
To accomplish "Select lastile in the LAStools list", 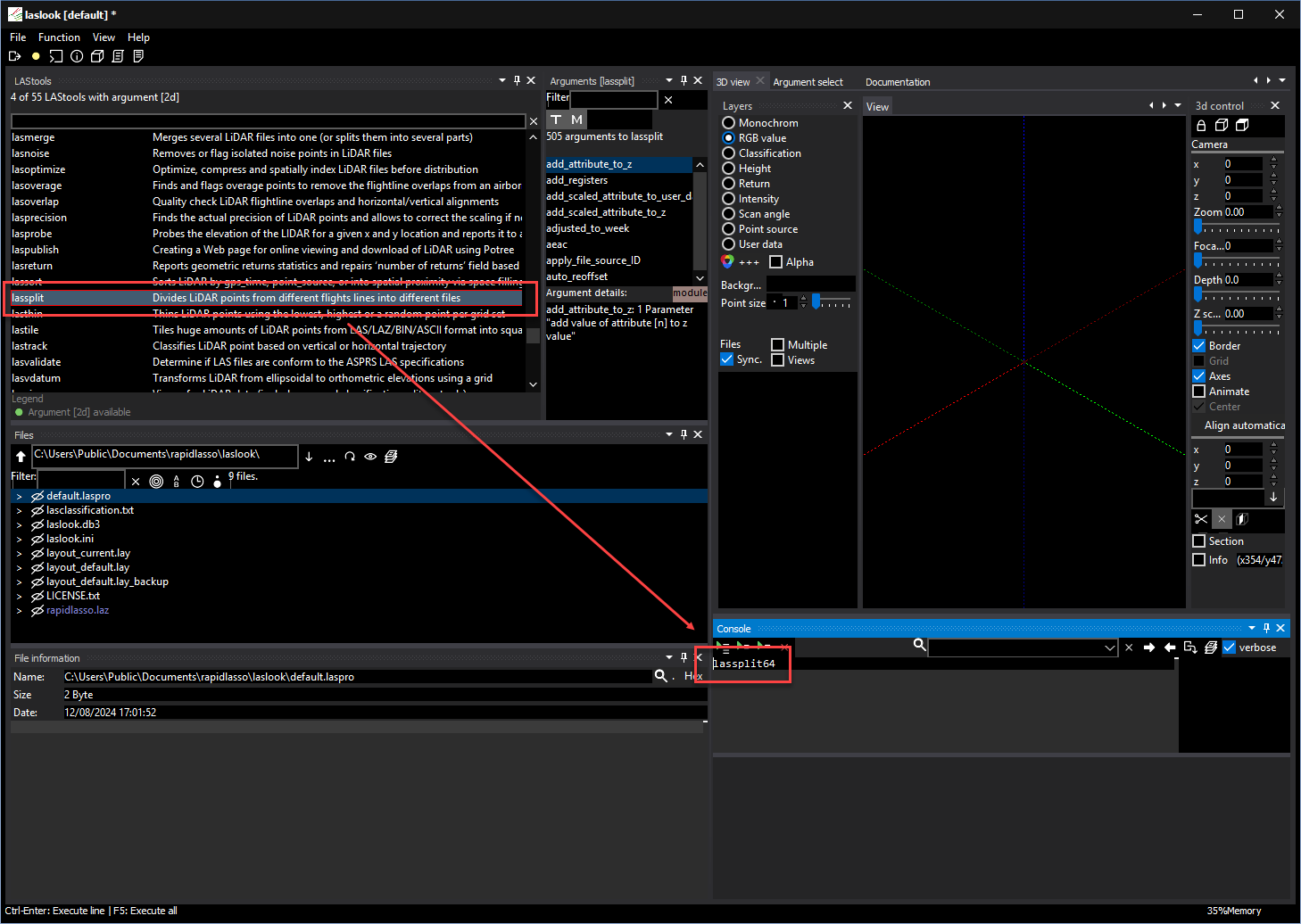I will (x=26, y=330).
